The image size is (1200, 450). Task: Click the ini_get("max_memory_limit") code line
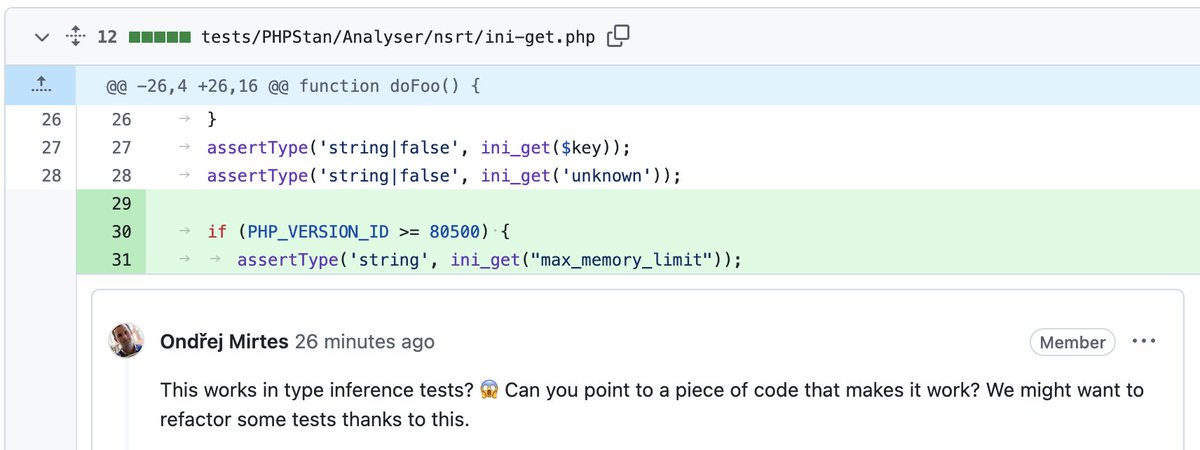(x=489, y=260)
